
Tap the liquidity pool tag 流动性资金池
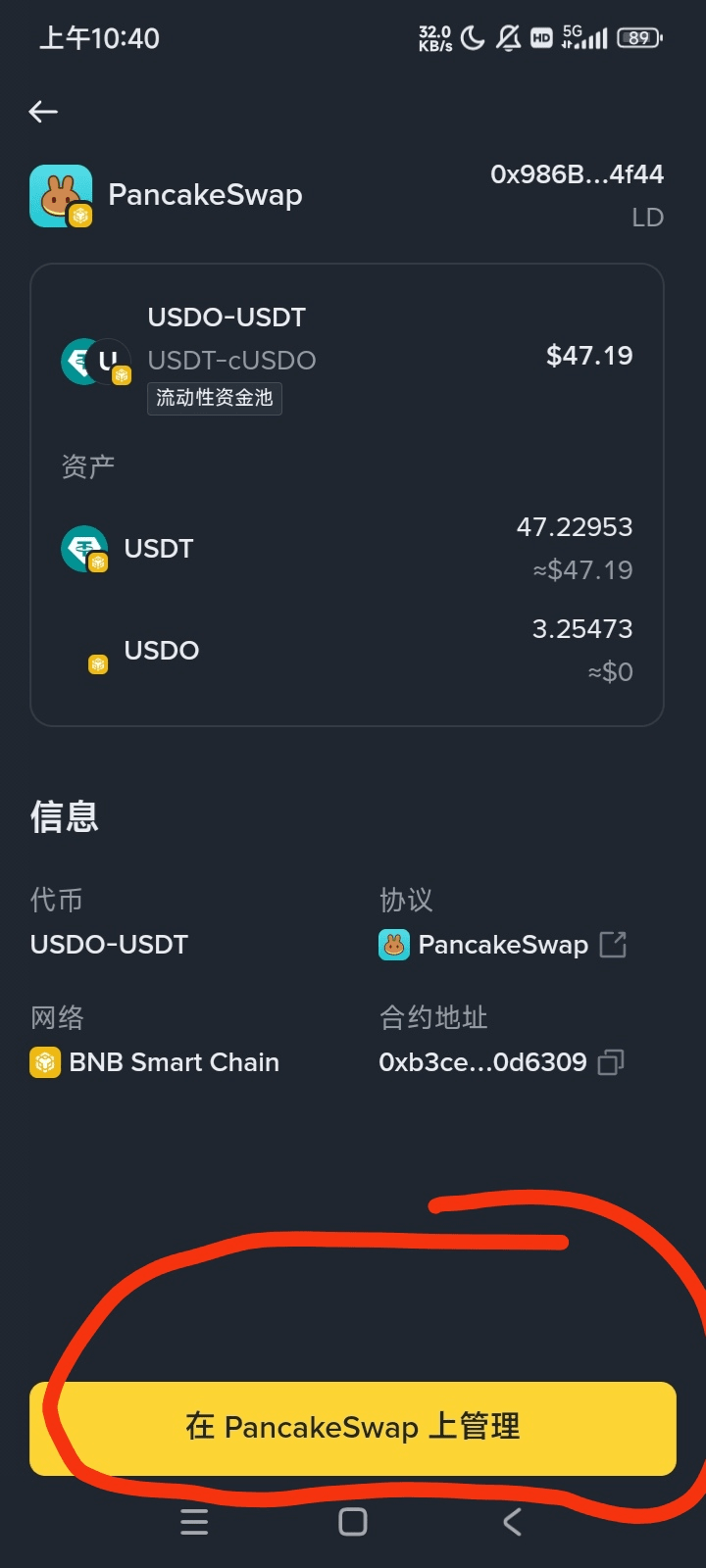(215, 398)
